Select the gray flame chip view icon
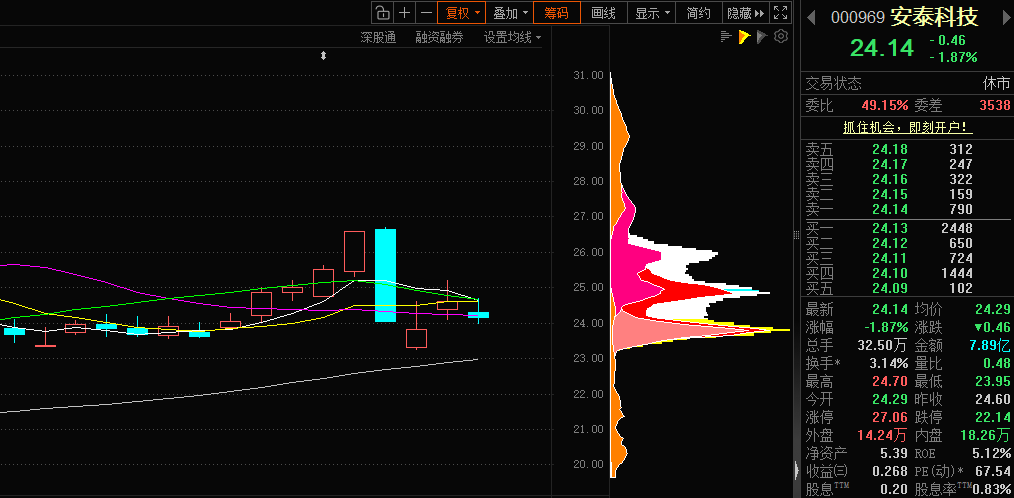 [762, 37]
